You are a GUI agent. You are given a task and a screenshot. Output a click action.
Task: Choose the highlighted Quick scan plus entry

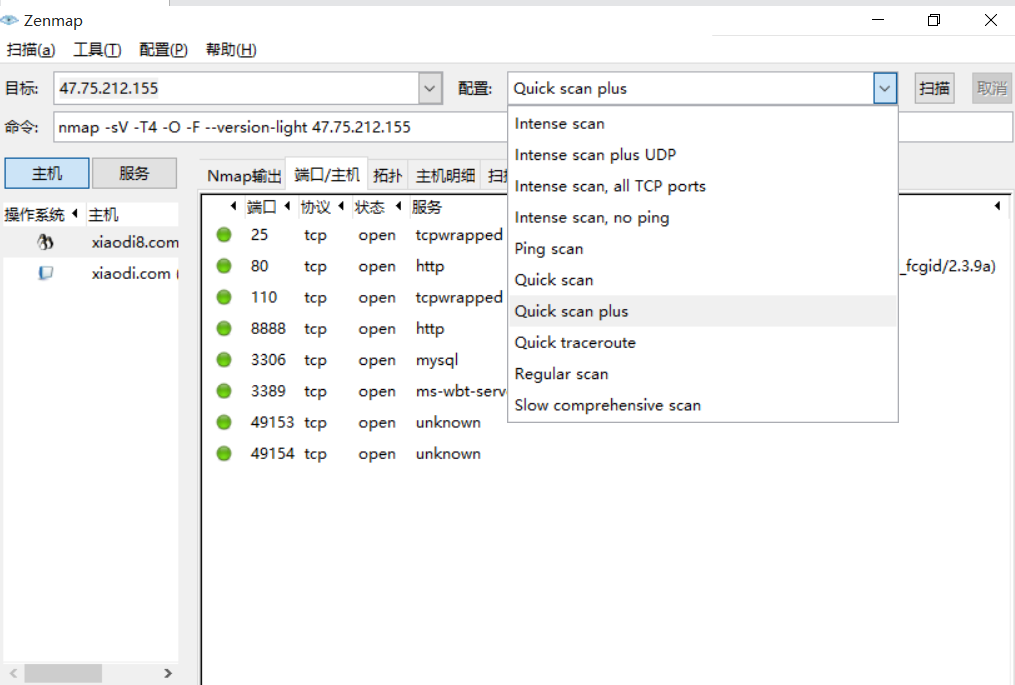pyautogui.click(x=703, y=311)
